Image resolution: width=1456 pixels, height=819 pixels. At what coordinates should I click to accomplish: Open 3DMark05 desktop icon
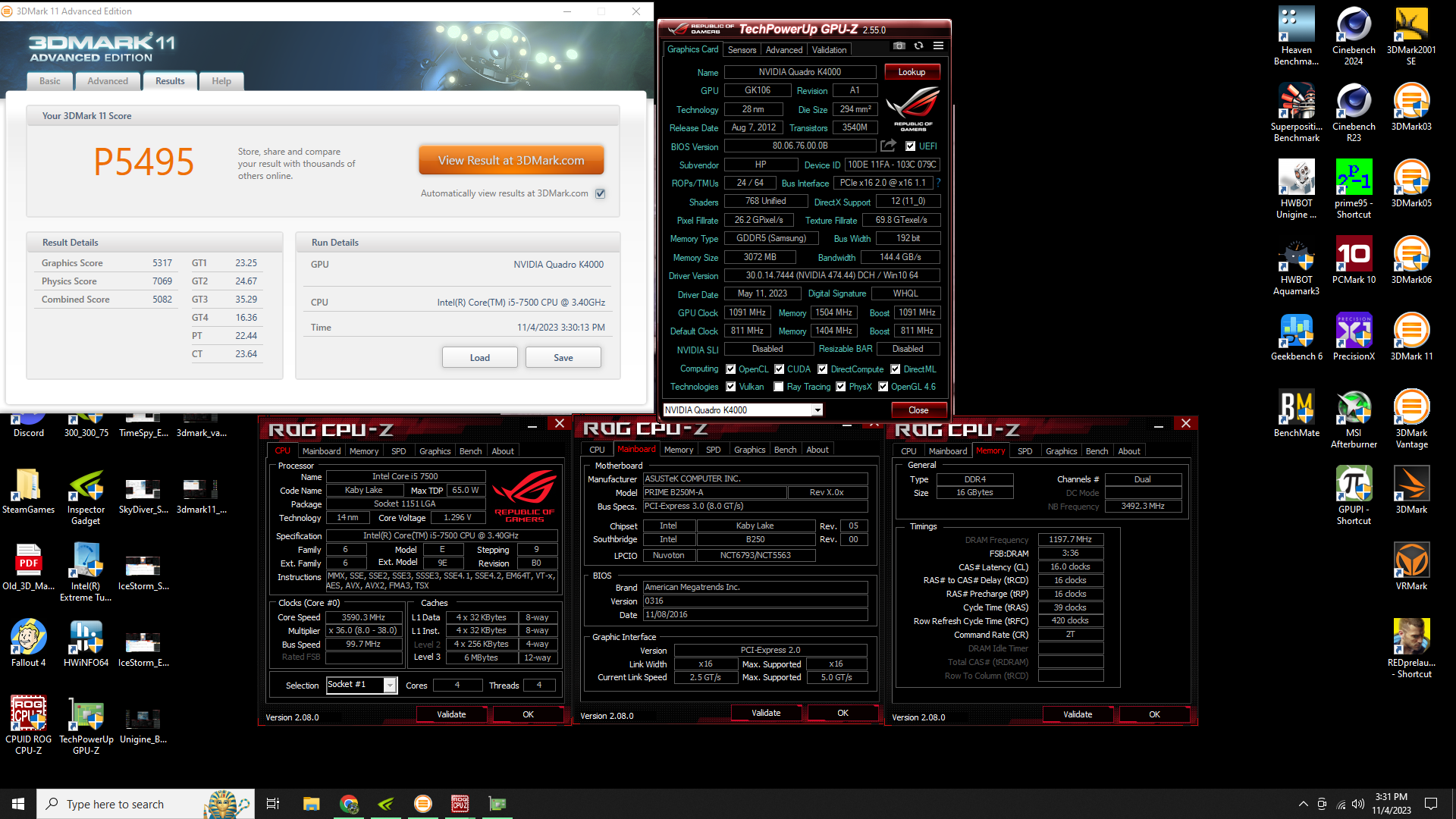(x=1411, y=184)
